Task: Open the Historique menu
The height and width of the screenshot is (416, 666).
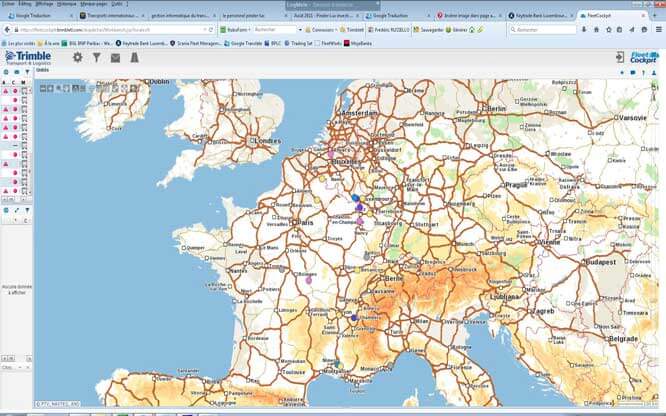Action: (x=66, y=4)
